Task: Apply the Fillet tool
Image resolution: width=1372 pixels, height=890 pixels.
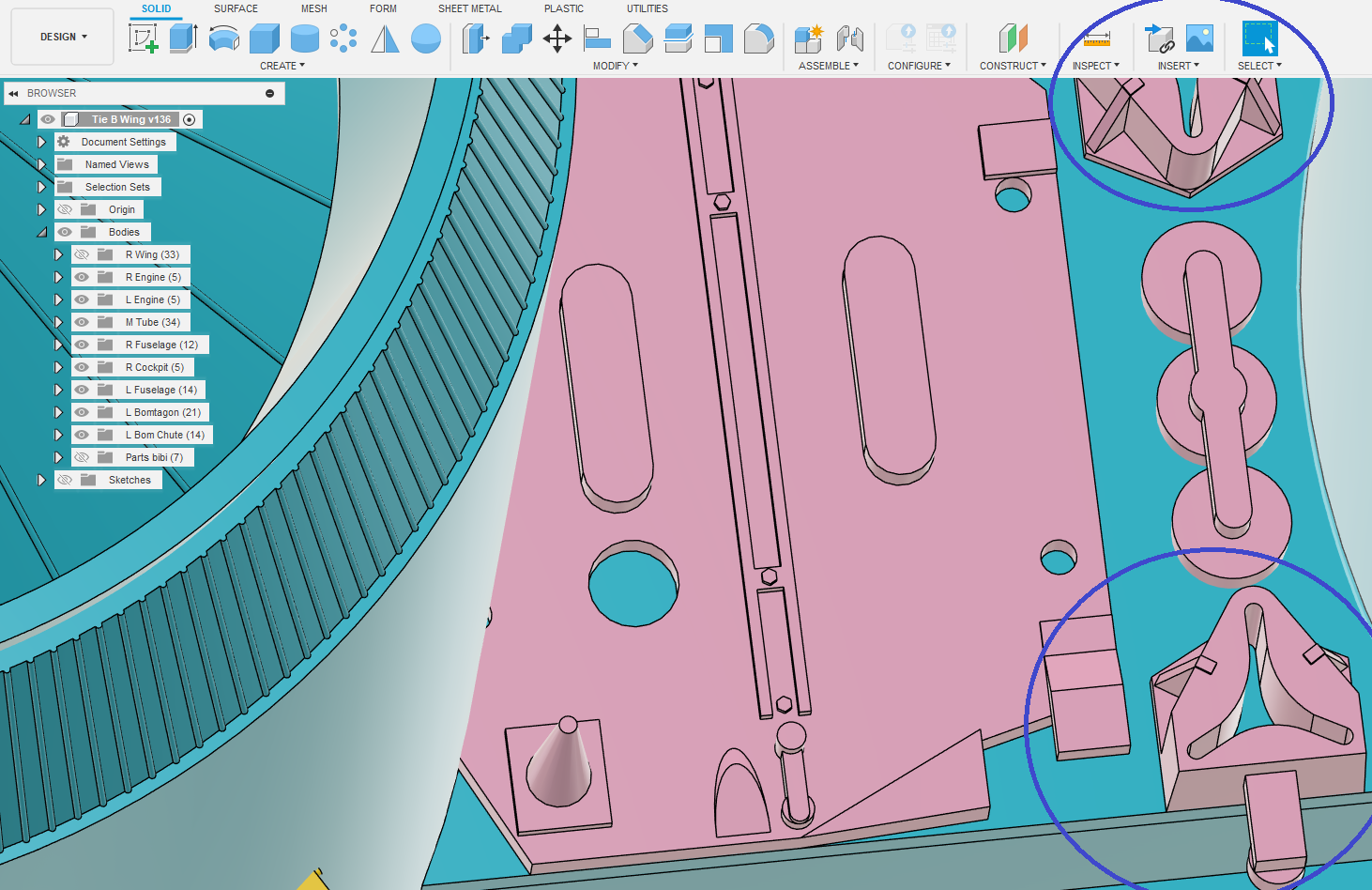Action: coord(759,38)
